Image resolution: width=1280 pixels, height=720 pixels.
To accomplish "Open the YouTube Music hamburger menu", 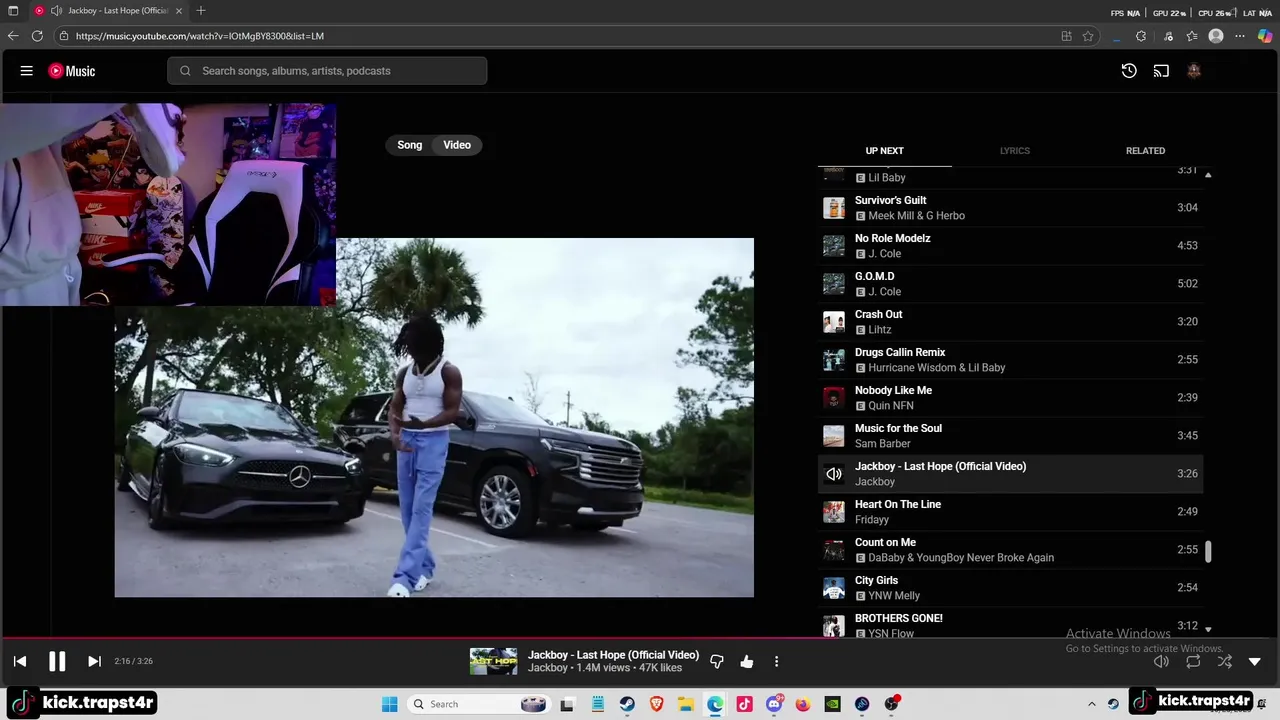I will pyautogui.click(x=27, y=71).
